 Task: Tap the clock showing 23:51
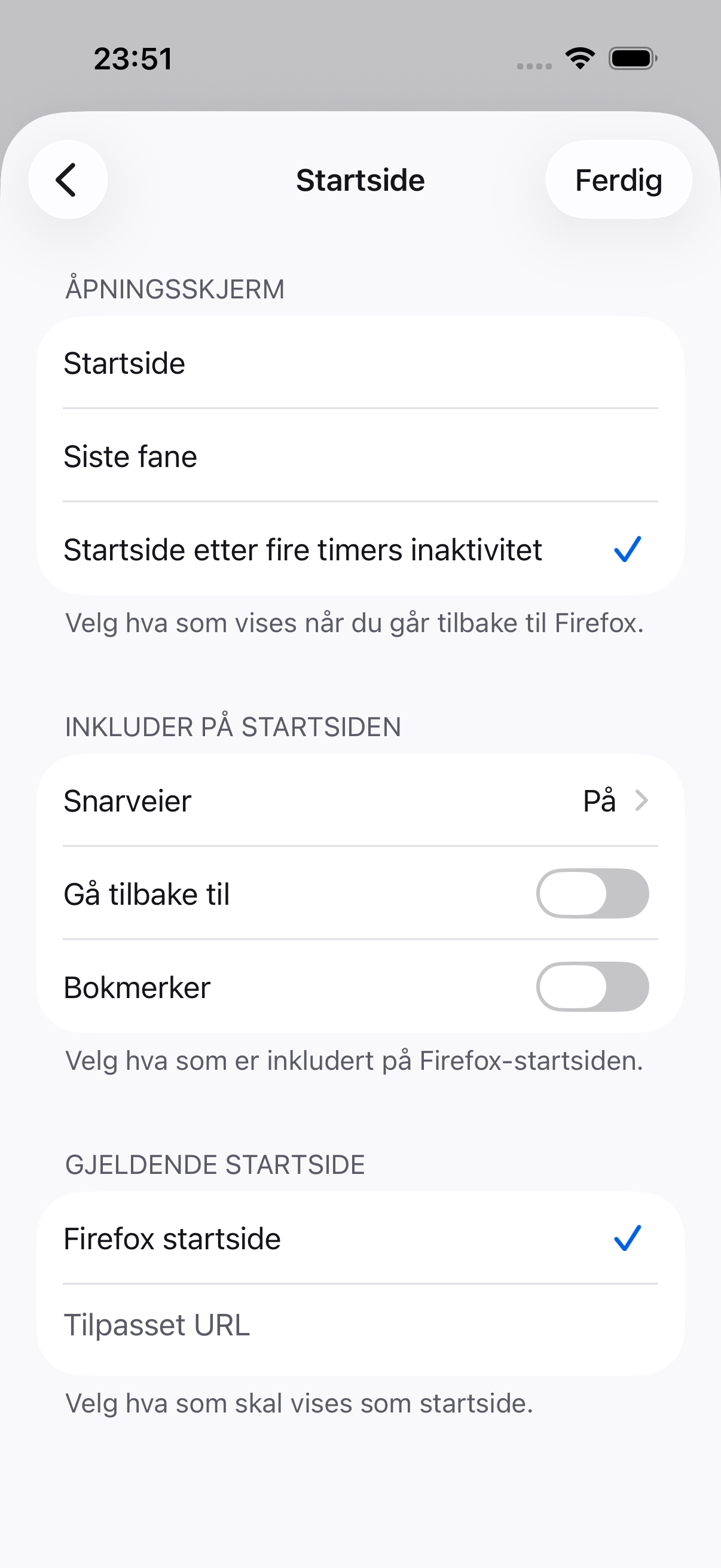133,59
